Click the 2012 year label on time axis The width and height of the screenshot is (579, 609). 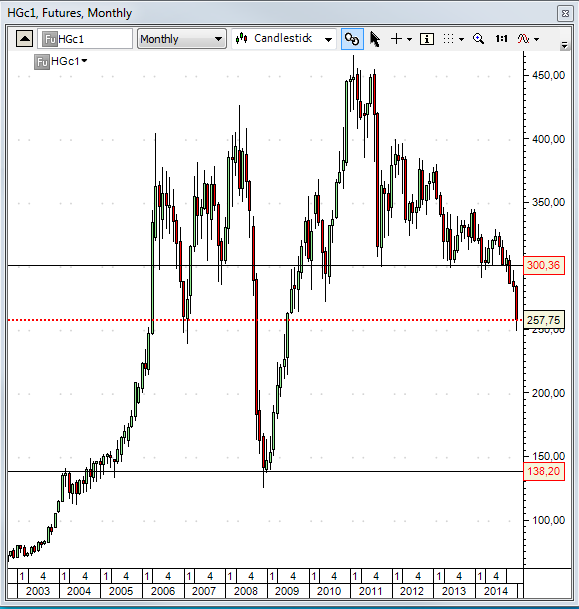coord(412,591)
